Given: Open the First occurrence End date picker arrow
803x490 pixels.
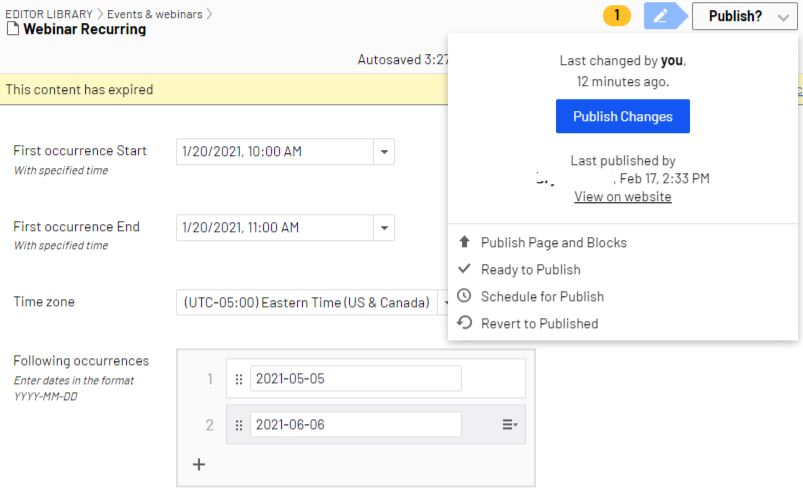Looking at the screenshot, I should [385, 228].
